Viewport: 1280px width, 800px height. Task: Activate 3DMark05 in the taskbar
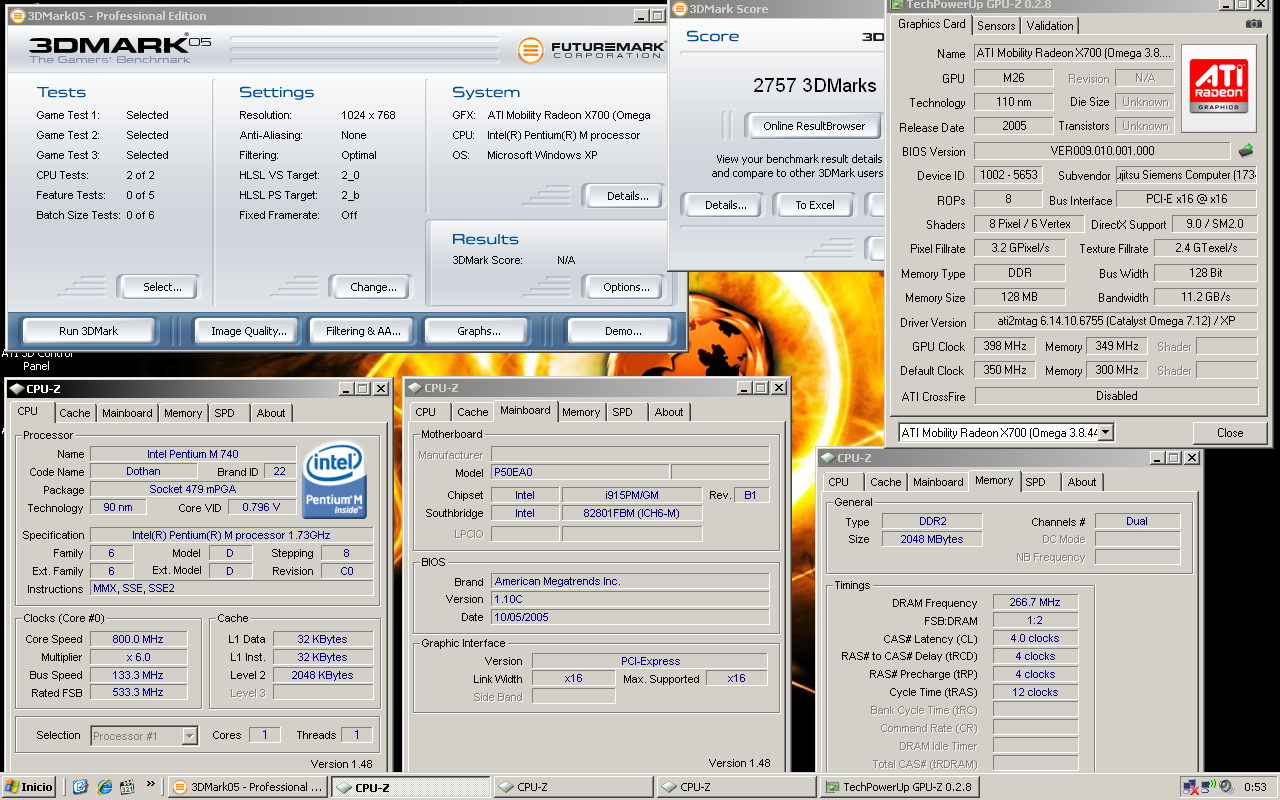[x=247, y=787]
